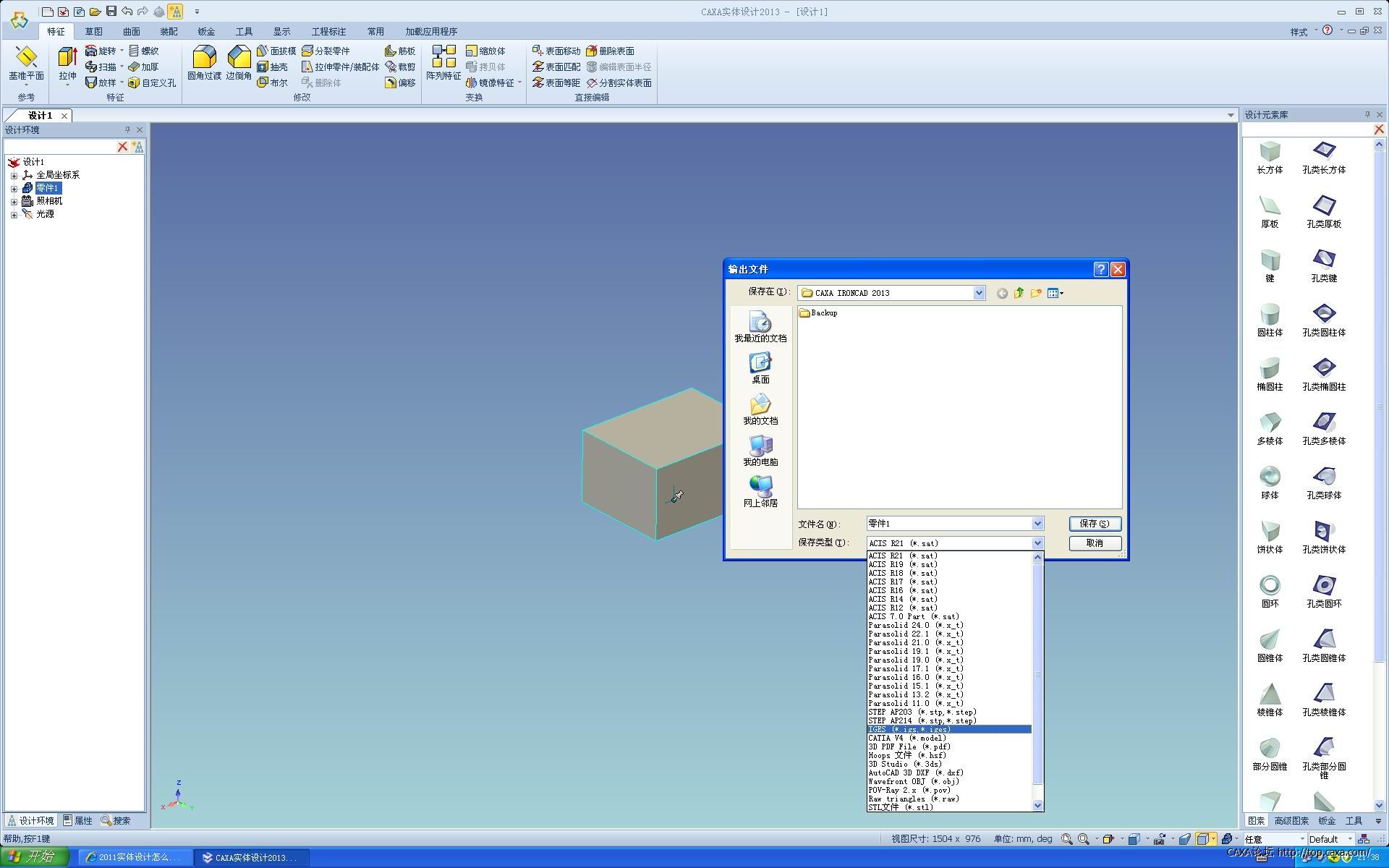The image size is (1389, 868).
Task: Click the 文件名 input field
Action: point(948,524)
